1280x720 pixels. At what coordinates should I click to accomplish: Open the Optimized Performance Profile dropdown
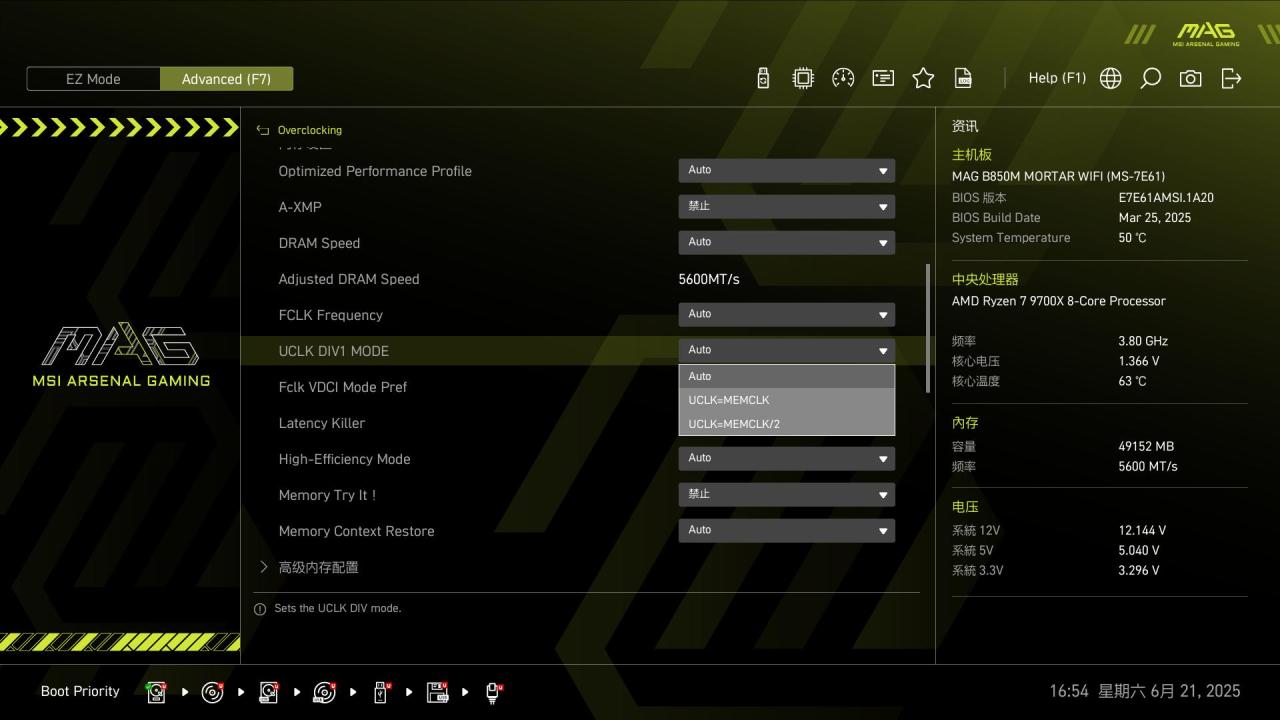point(786,170)
